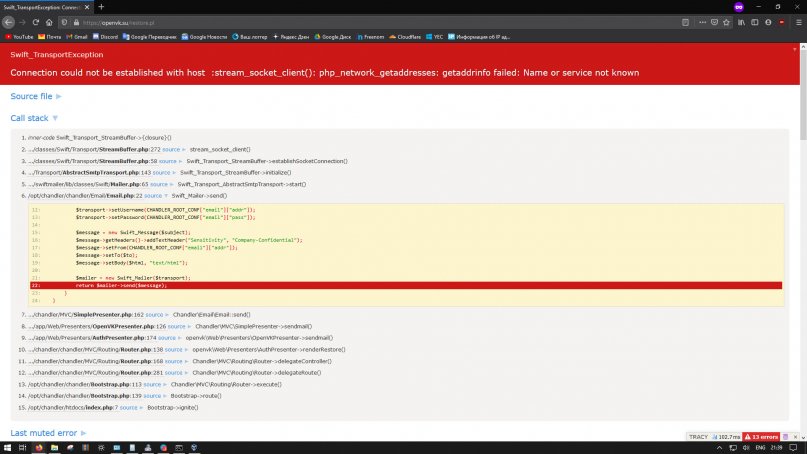The height and width of the screenshot is (454, 807).
Task: Switch ENG input language indicator
Action: coord(760,448)
